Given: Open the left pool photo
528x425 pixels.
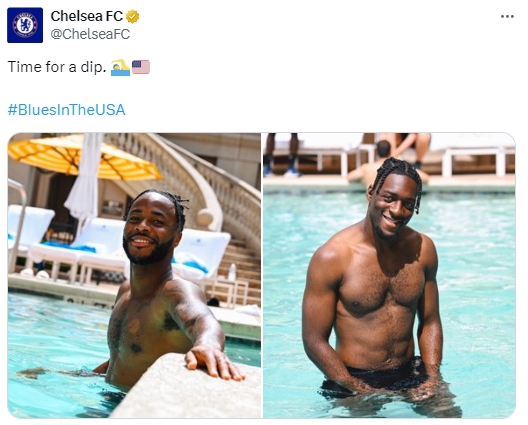Looking at the screenshot, I should tap(134, 275).
